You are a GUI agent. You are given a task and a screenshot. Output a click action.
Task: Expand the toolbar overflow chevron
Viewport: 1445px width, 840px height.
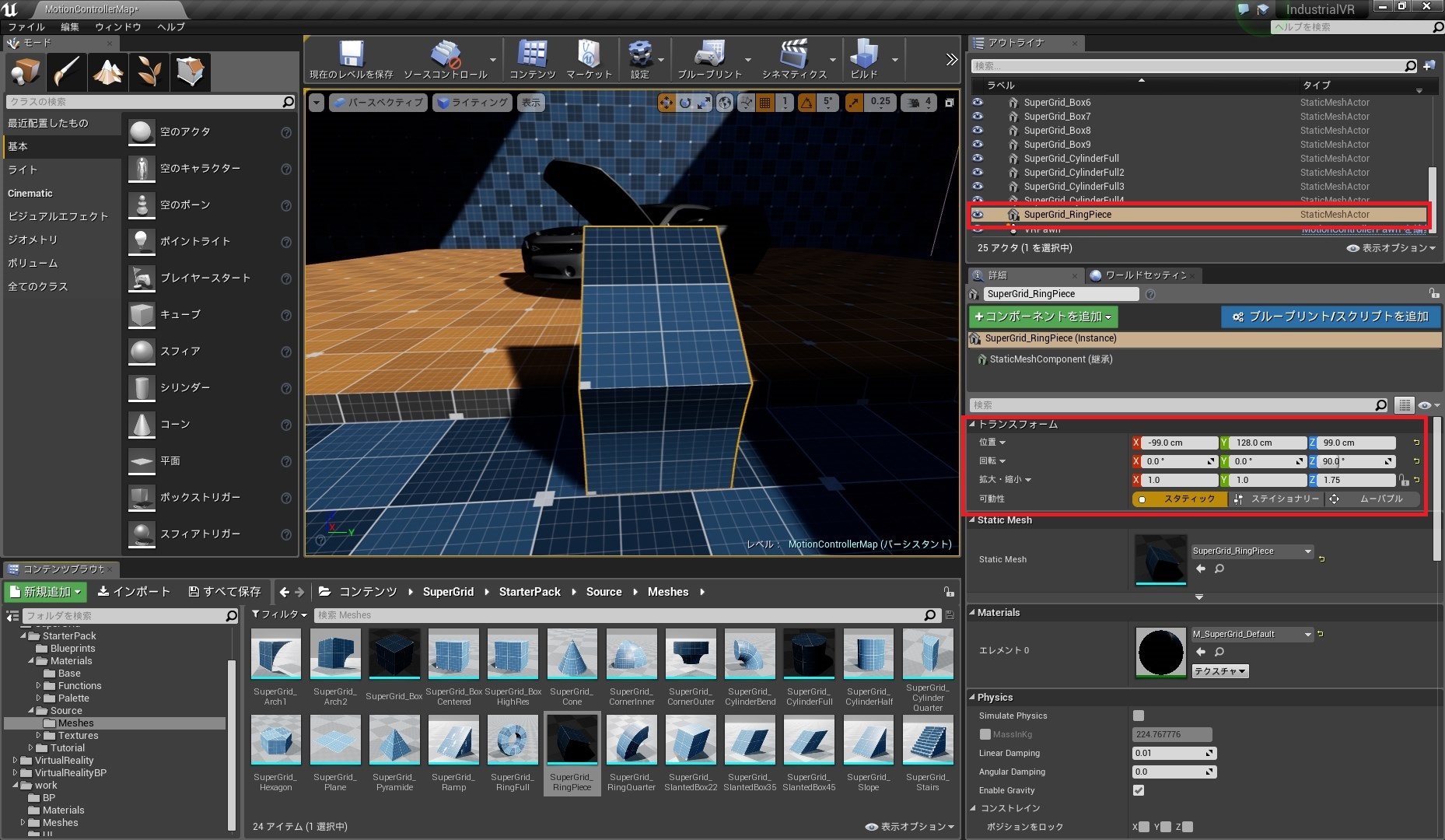click(951, 60)
